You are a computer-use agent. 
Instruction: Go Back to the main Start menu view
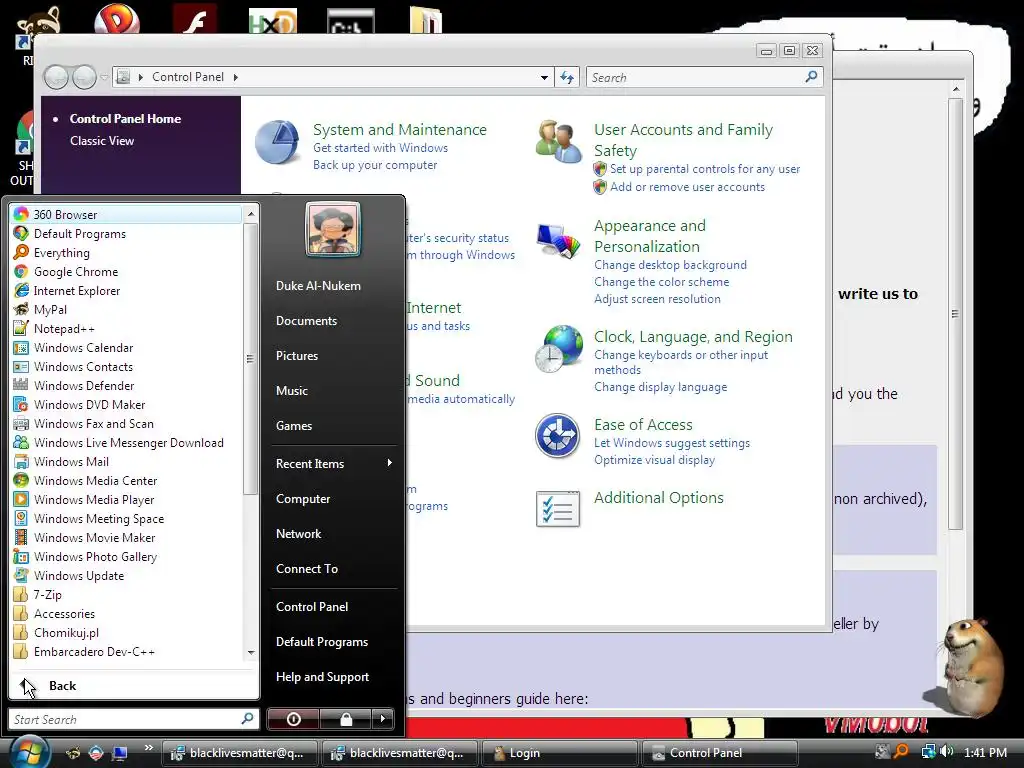pyautogui.click(x=133, y=685)
